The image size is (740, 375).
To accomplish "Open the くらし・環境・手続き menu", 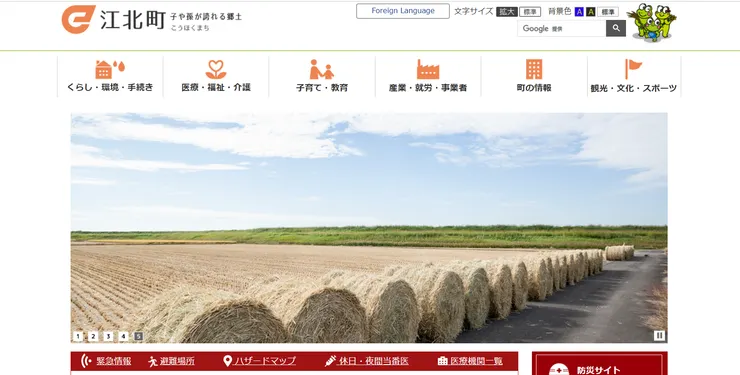I will click(110, 87).
